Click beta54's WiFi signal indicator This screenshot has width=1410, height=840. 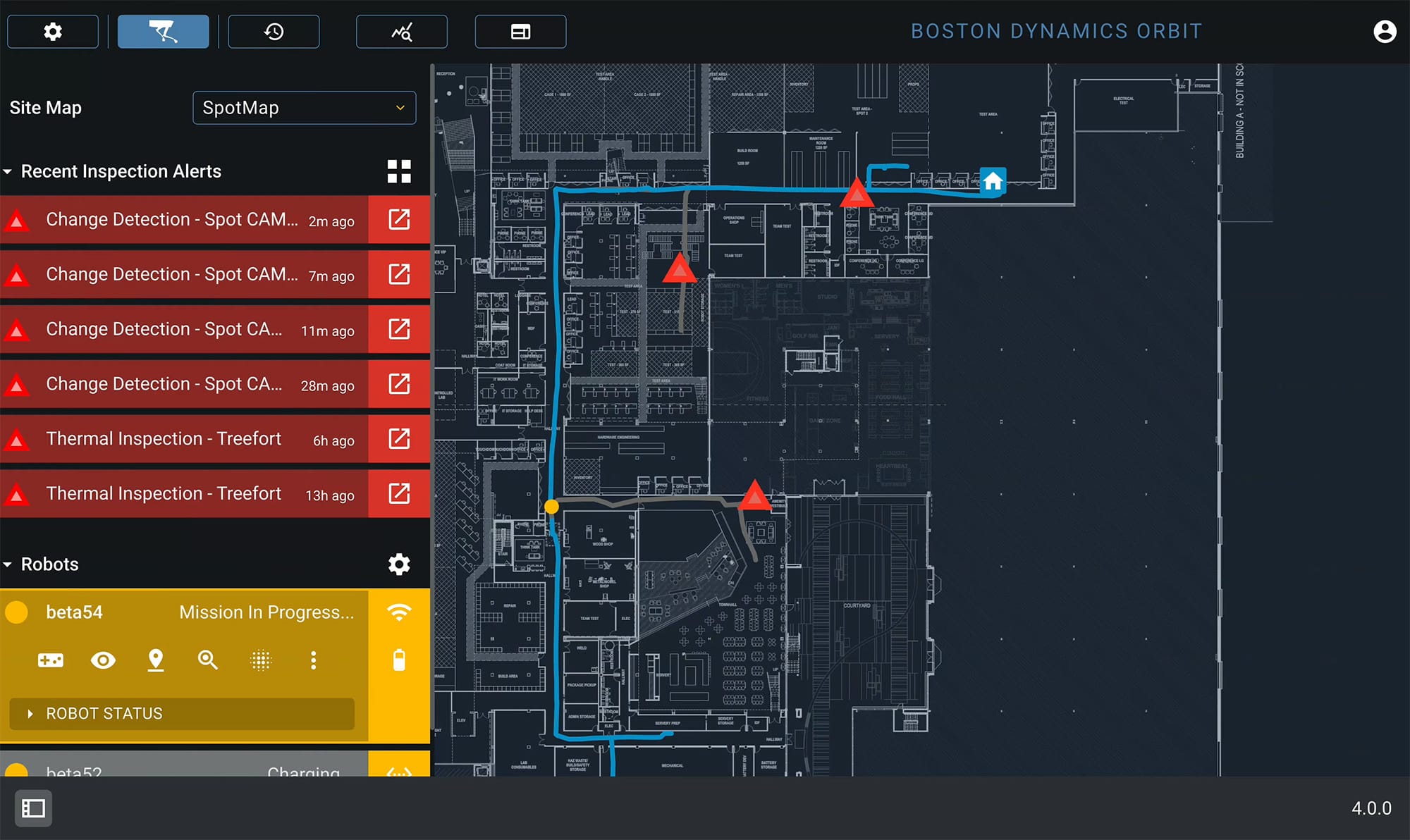point(399,612)
